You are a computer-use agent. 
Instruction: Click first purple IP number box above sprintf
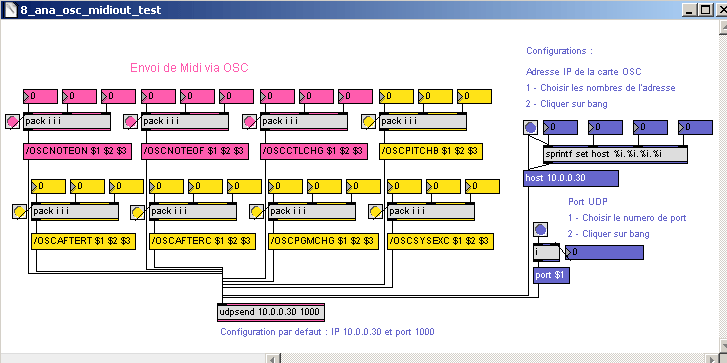[x=561, y=127]
